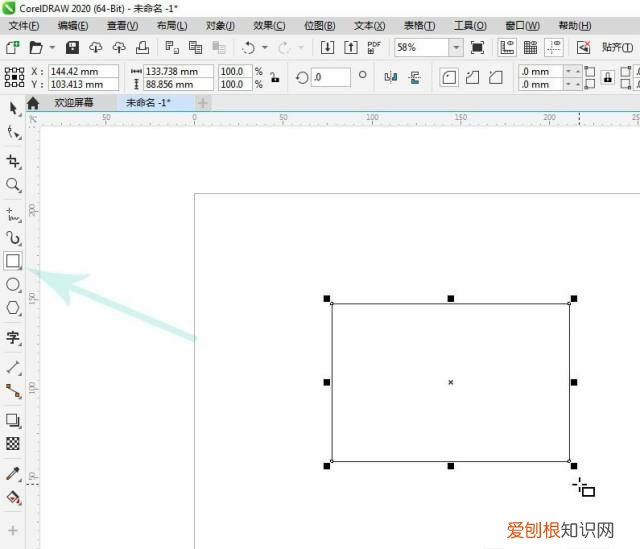Add a new document tab
Image resolution: width=640 pixels, height=549 pixels.
click(x=203, y=103)
